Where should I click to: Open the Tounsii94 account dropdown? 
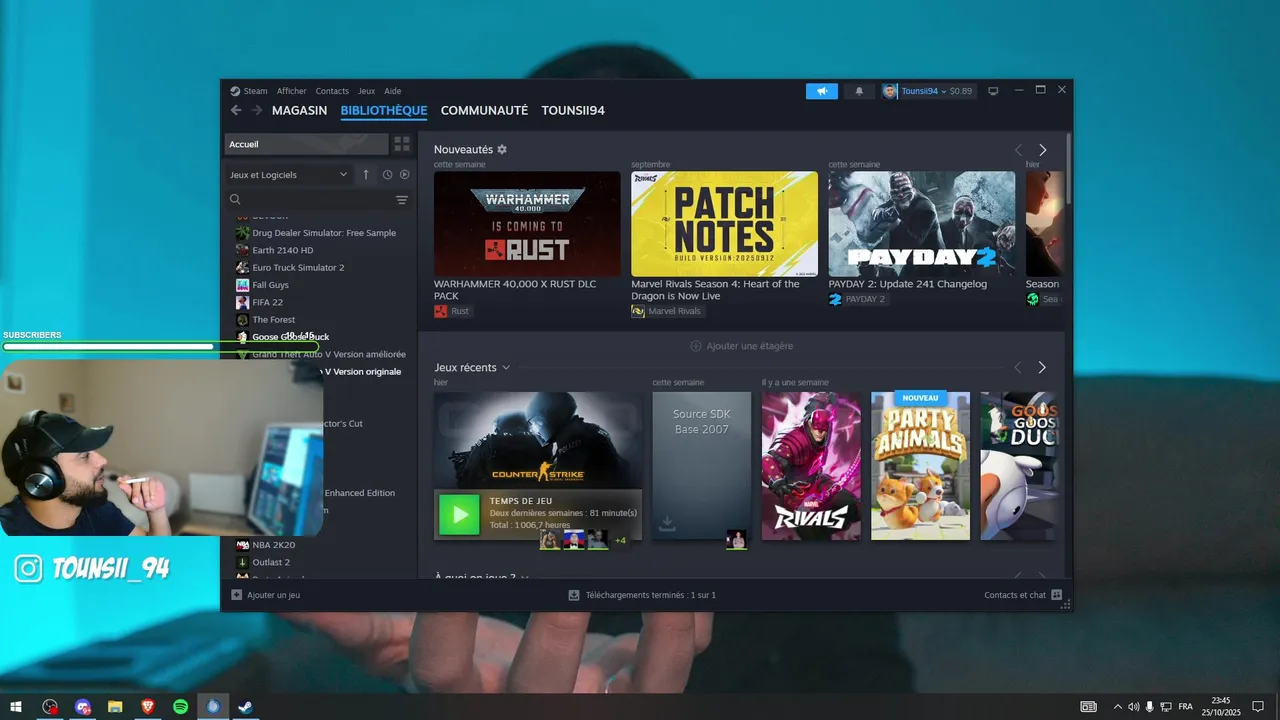[928, 91]
